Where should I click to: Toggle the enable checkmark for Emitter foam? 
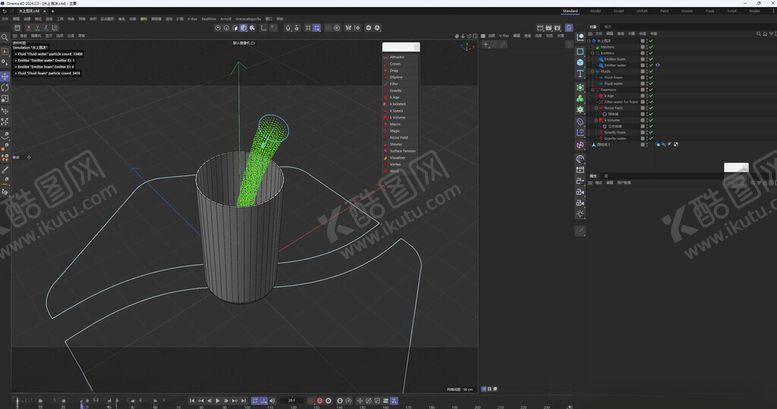[x=649, y=58]
